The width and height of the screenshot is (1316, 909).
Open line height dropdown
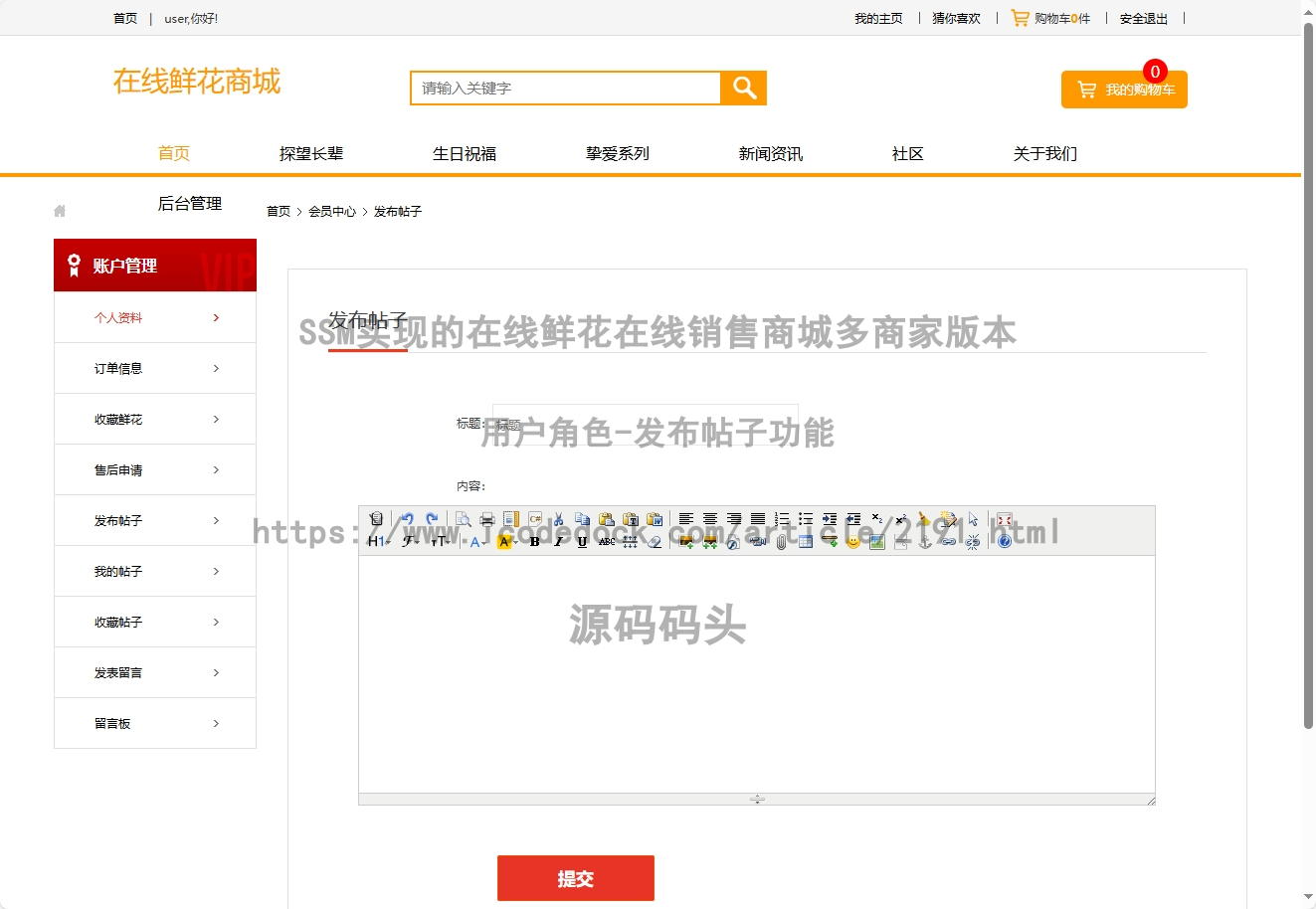[631, 542]
